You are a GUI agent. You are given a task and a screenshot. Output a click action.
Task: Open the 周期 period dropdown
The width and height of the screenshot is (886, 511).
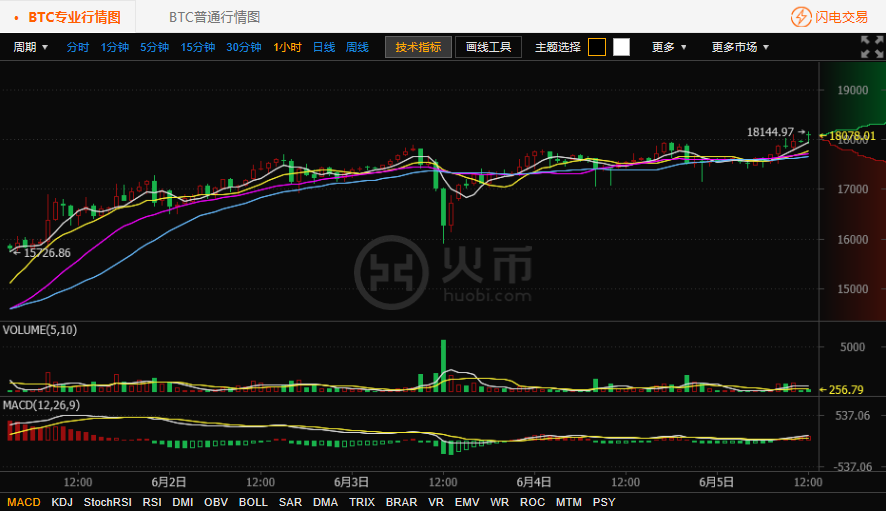tap(30, 47)
